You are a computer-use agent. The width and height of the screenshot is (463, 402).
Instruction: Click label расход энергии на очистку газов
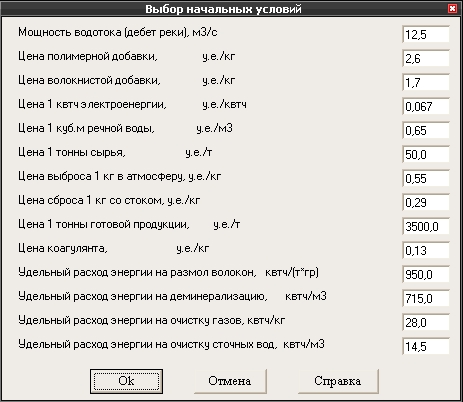coord(158,321)
